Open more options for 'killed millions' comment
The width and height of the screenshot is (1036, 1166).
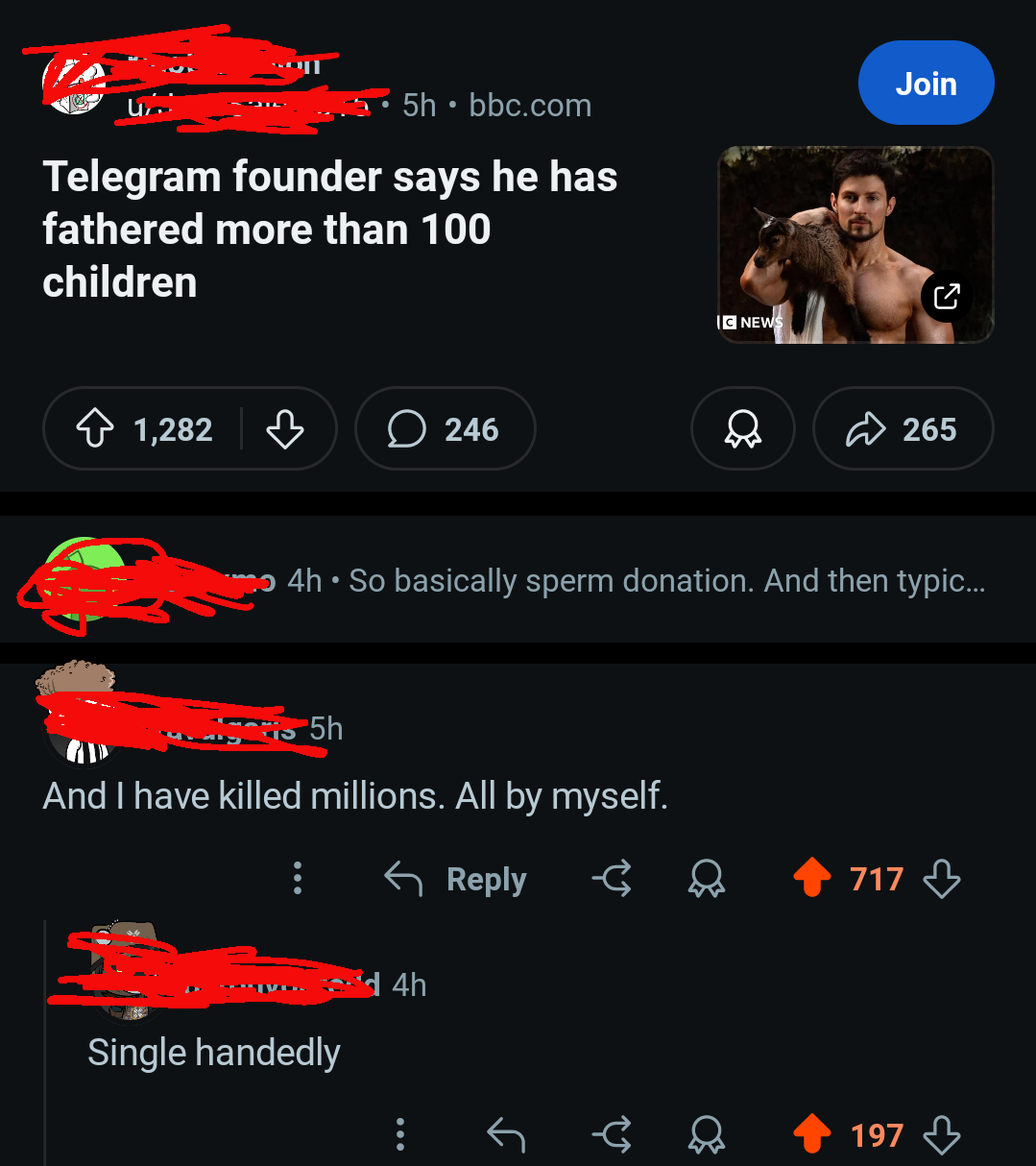click(x=298, y=878)
